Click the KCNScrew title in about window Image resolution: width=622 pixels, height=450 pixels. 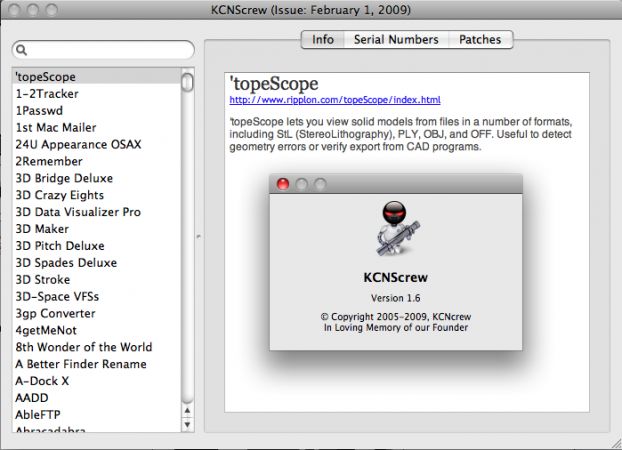pos(395,277)
